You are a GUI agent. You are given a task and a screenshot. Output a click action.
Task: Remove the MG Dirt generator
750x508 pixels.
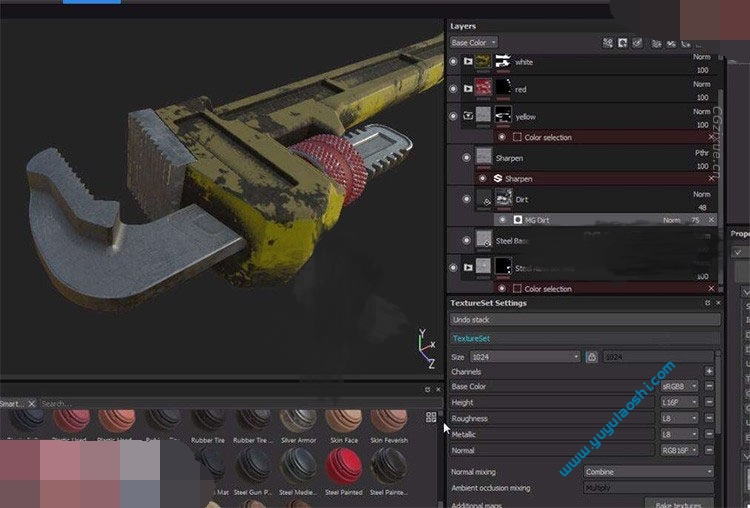tap(711, 220)
